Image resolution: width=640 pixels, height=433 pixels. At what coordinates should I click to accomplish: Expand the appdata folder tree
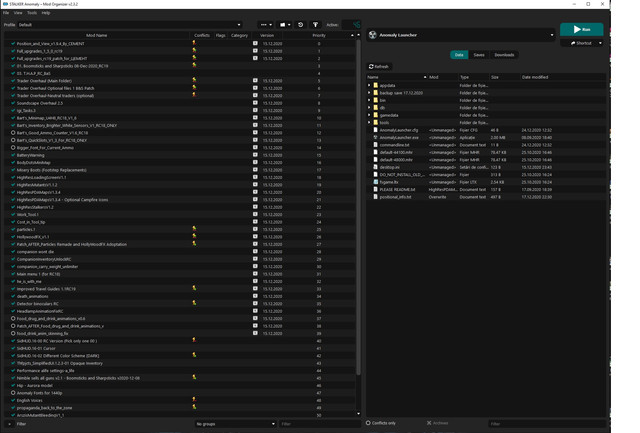(x=369, y=85)
